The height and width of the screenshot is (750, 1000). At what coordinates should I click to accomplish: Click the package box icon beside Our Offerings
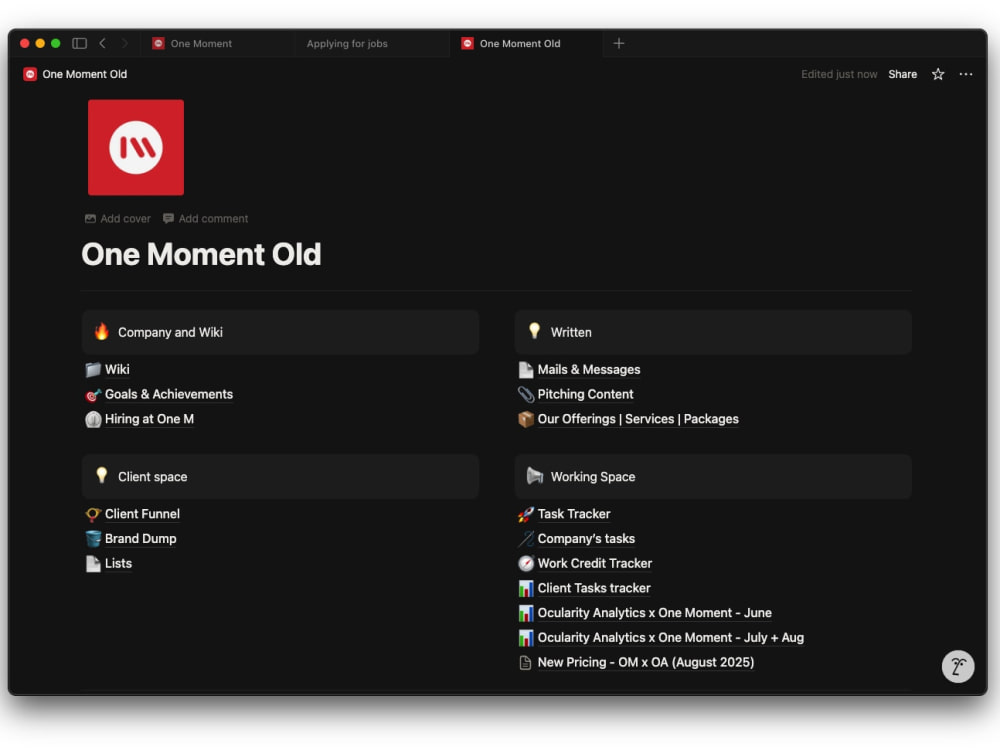click(526, 420)
